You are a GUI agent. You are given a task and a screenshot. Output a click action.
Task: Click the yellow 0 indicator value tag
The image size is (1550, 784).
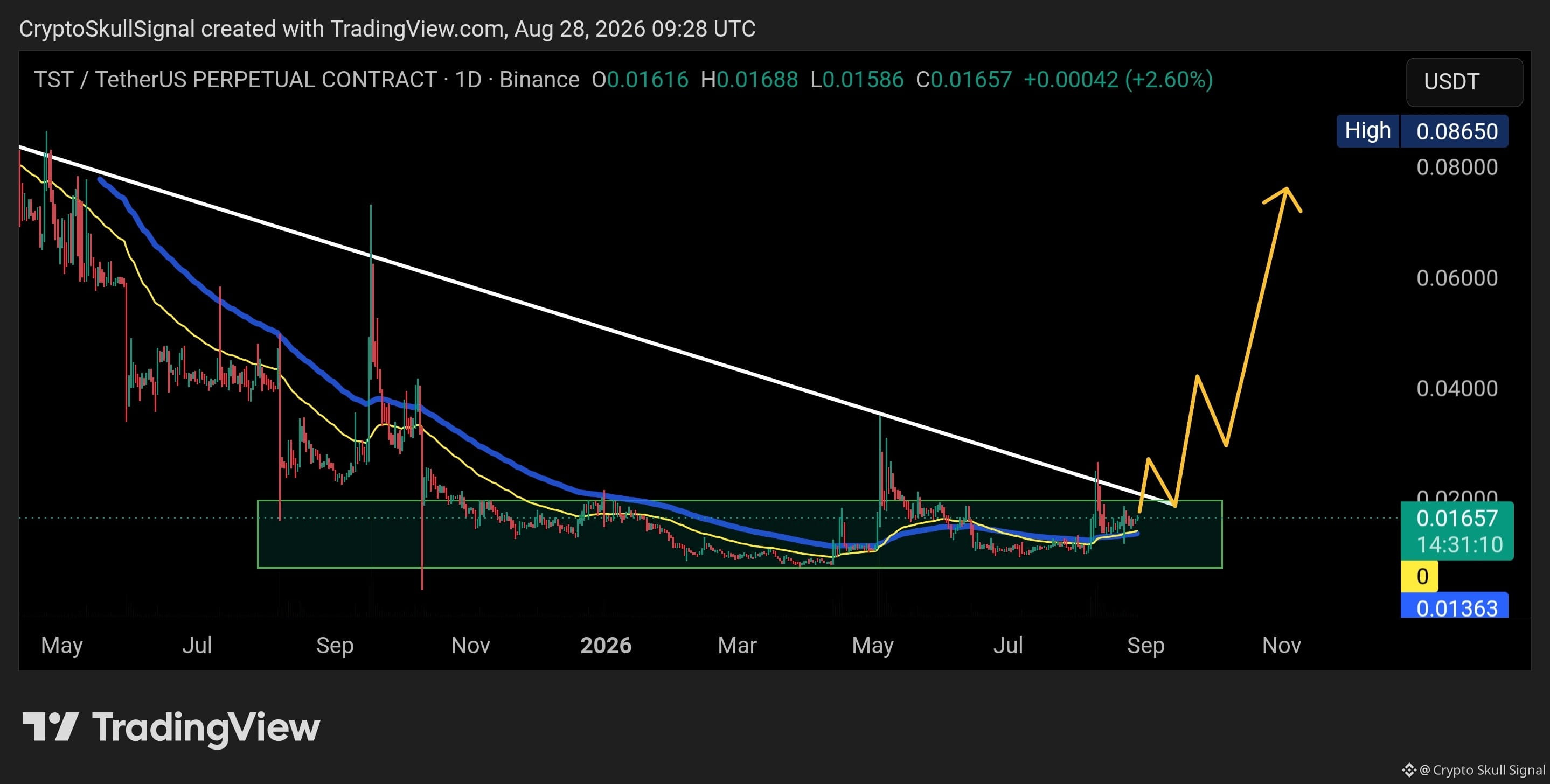coord(1420,576)
